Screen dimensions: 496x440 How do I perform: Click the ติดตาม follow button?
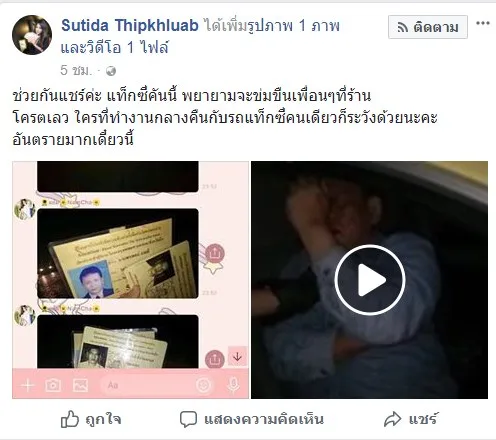428,27
